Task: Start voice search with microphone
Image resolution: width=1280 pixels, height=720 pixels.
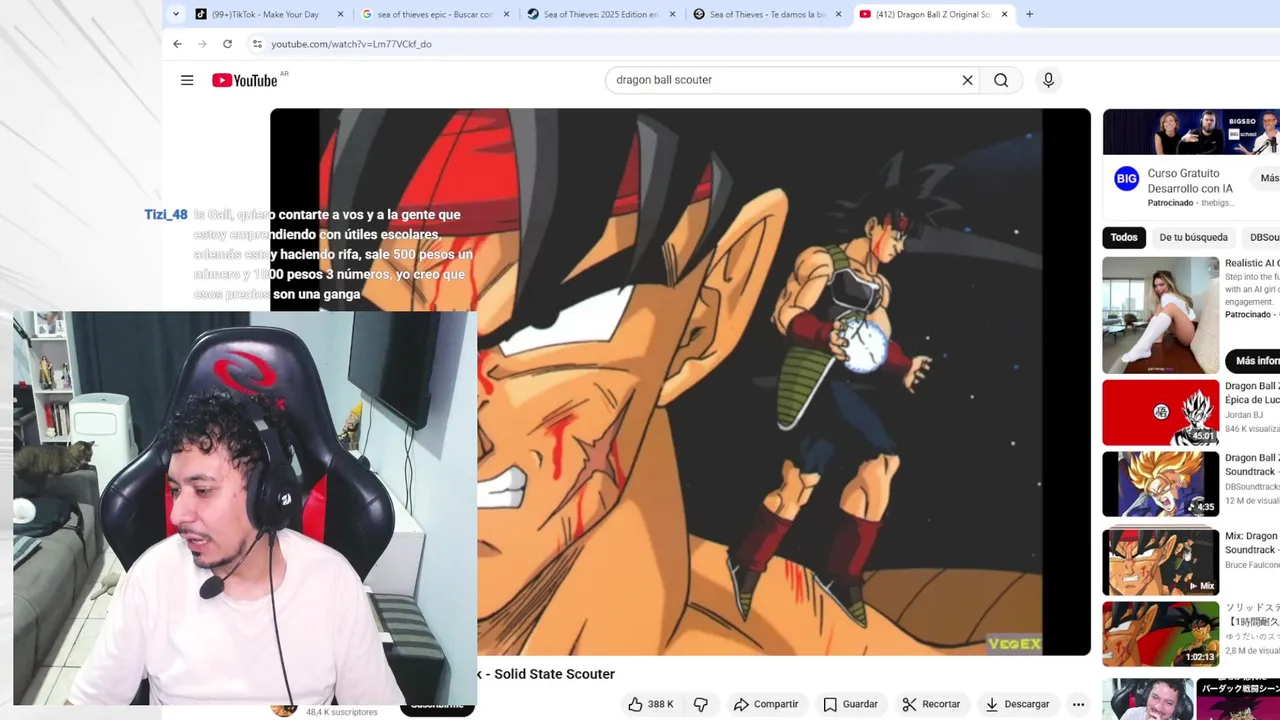Action: [1048, 80]
